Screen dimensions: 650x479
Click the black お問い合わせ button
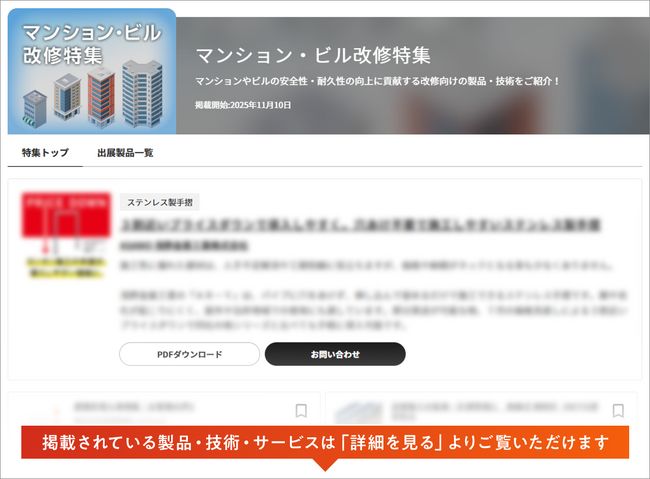[x=335, y=354]
